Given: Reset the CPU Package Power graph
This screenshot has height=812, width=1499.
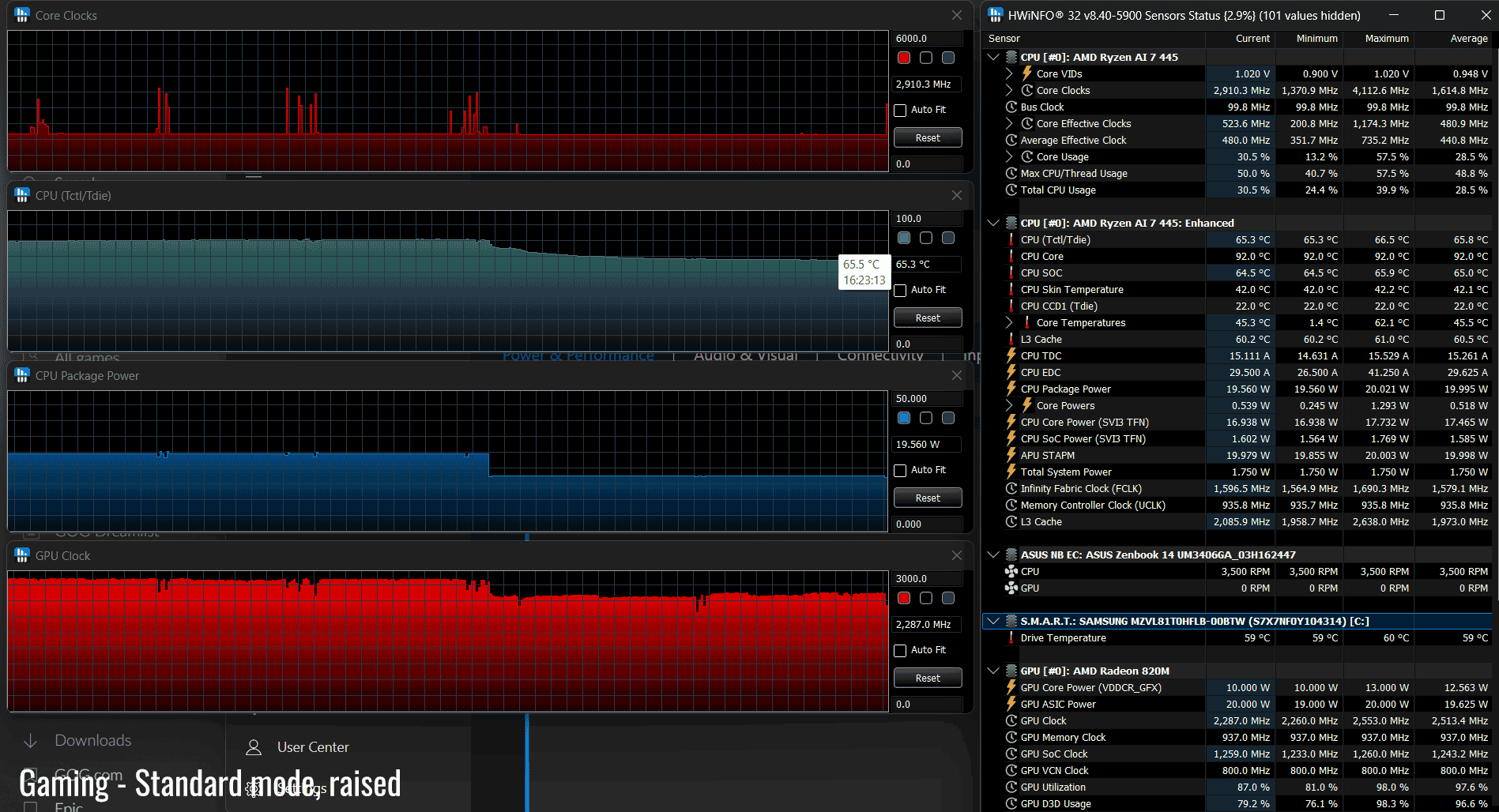Looking at the screenshot, I should pyautogui.click(x=928, y=498).
